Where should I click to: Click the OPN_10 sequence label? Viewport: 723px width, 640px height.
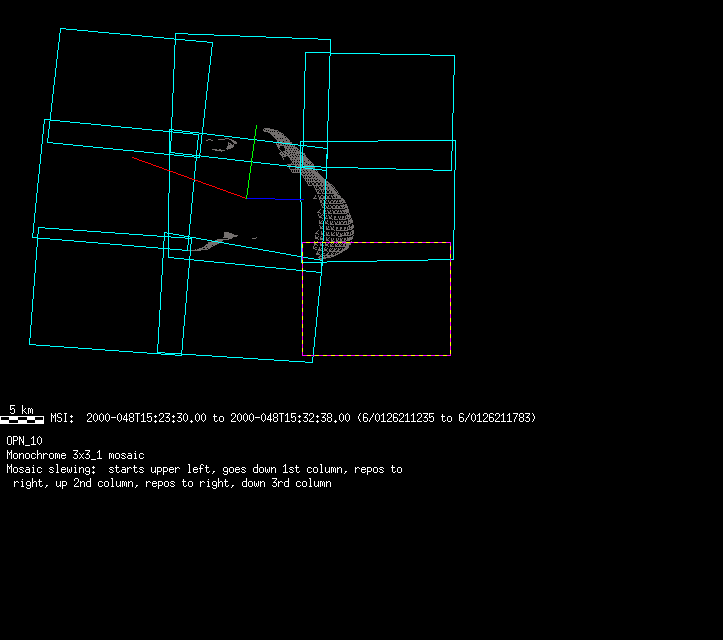pyautogui.click(x=24, y=441)
